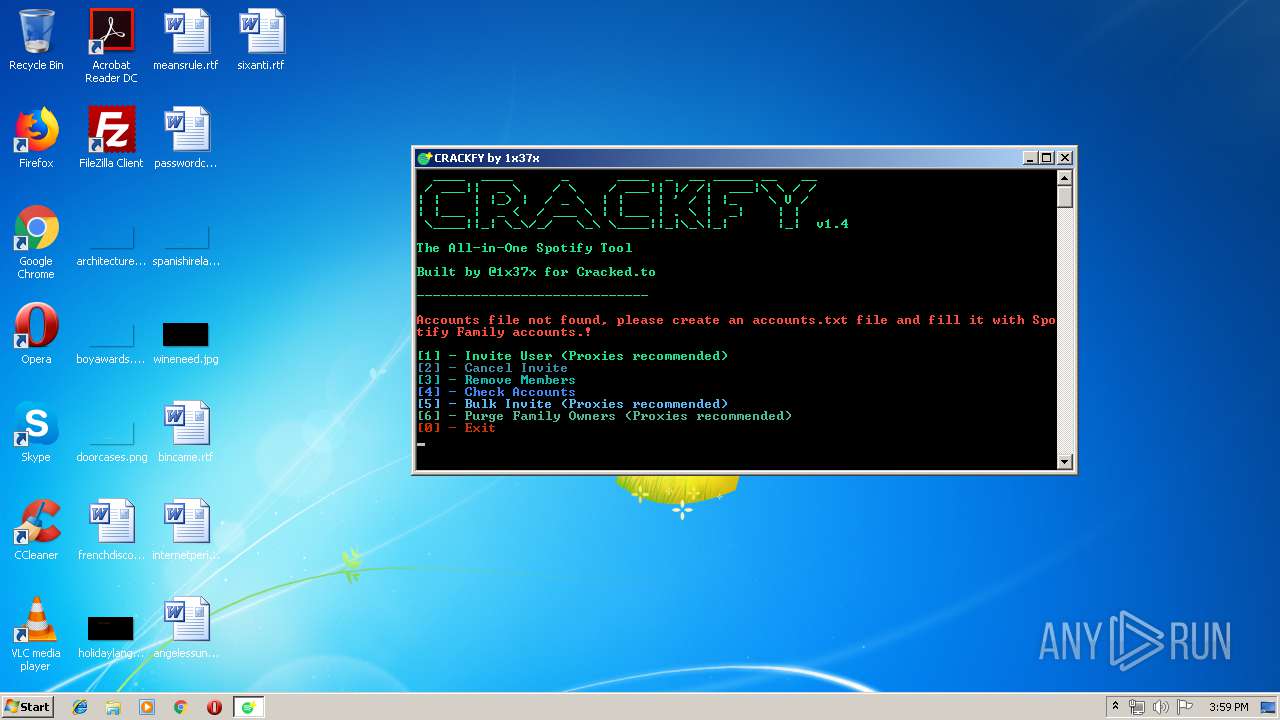Image resolution: width=1280 pixels, height=720 pixels.
Task: Click 'The All-in-One Spotify Tool' text
Action: pos(524,248)
